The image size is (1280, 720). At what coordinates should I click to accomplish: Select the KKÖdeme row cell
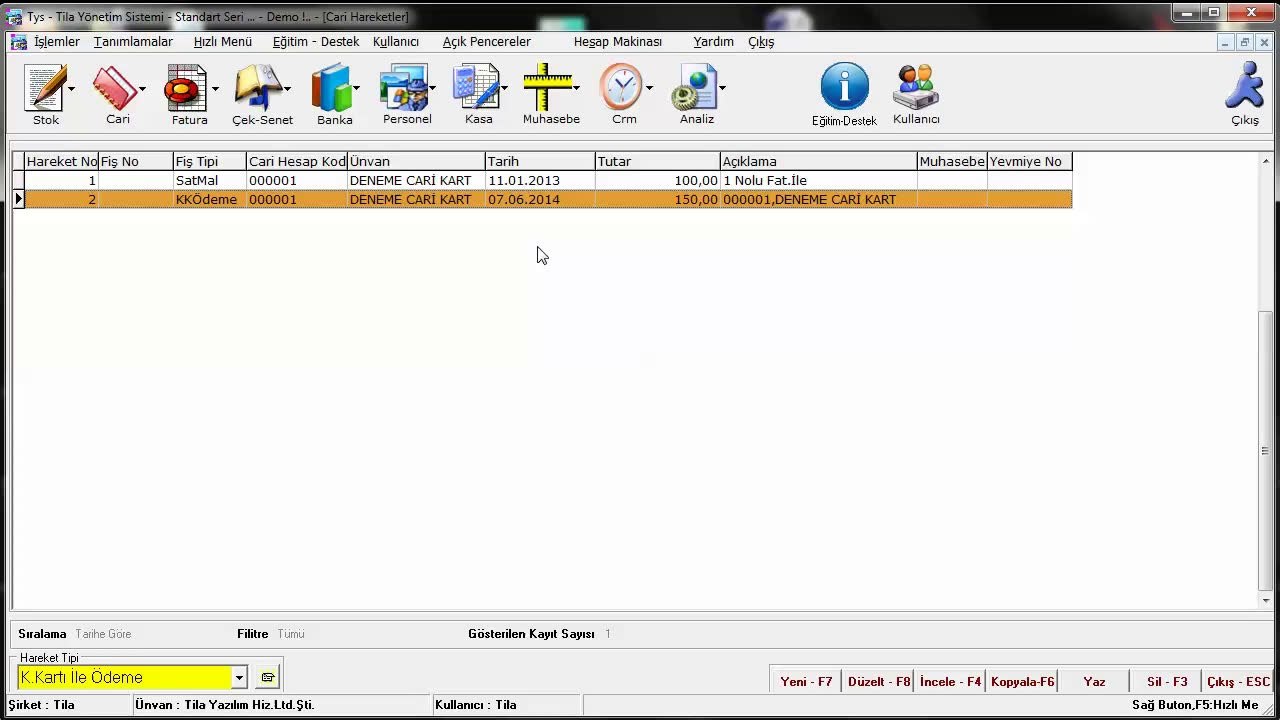coord(210,200)
